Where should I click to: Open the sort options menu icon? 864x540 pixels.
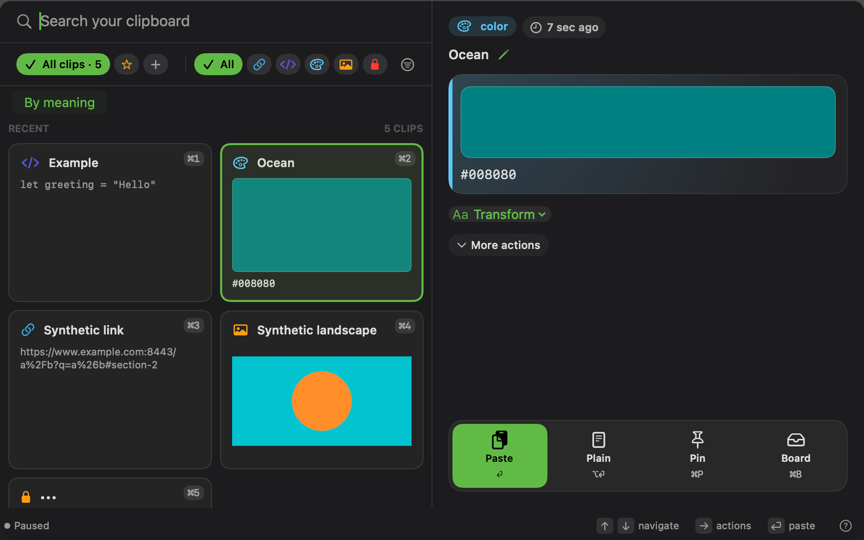[x=407, y=65]
